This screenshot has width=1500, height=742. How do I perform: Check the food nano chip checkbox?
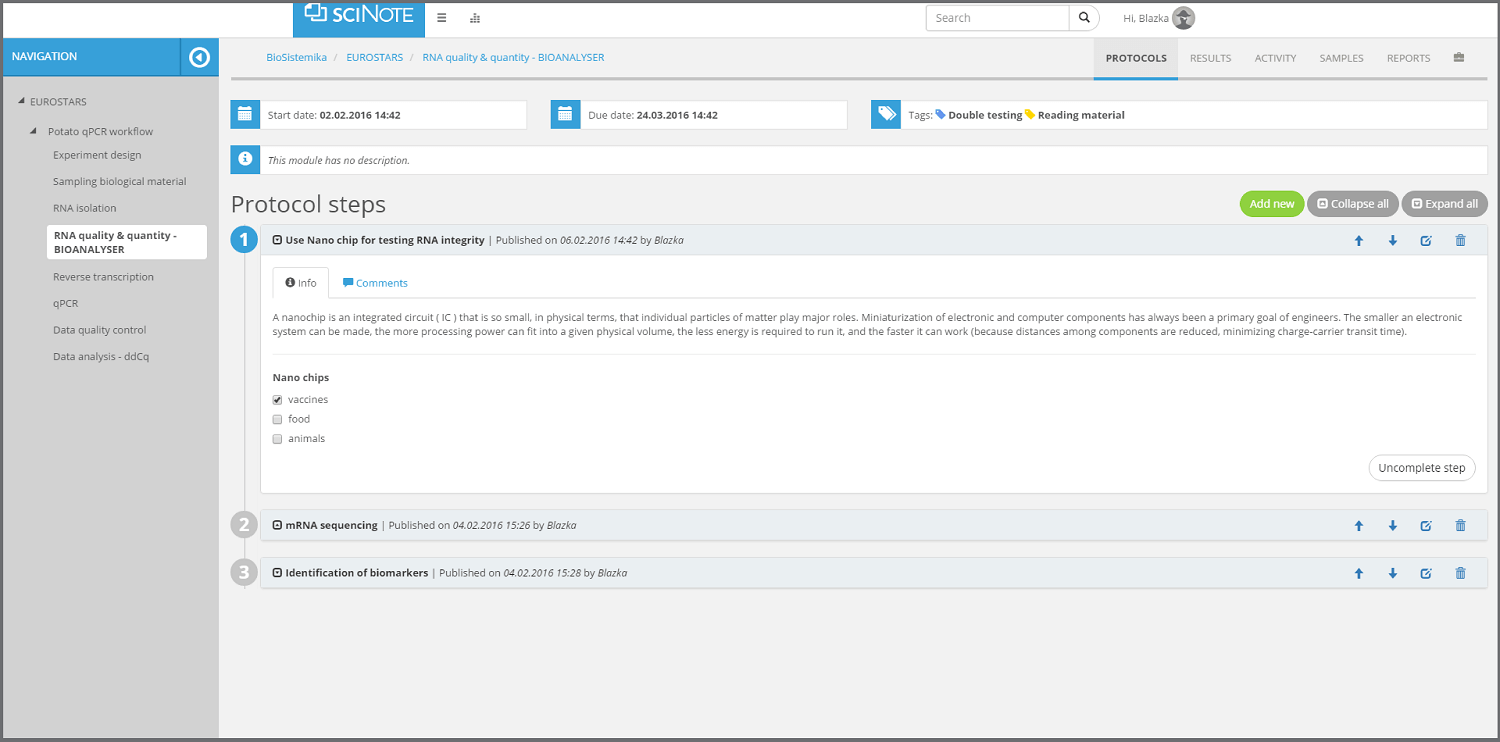point(277,419)
